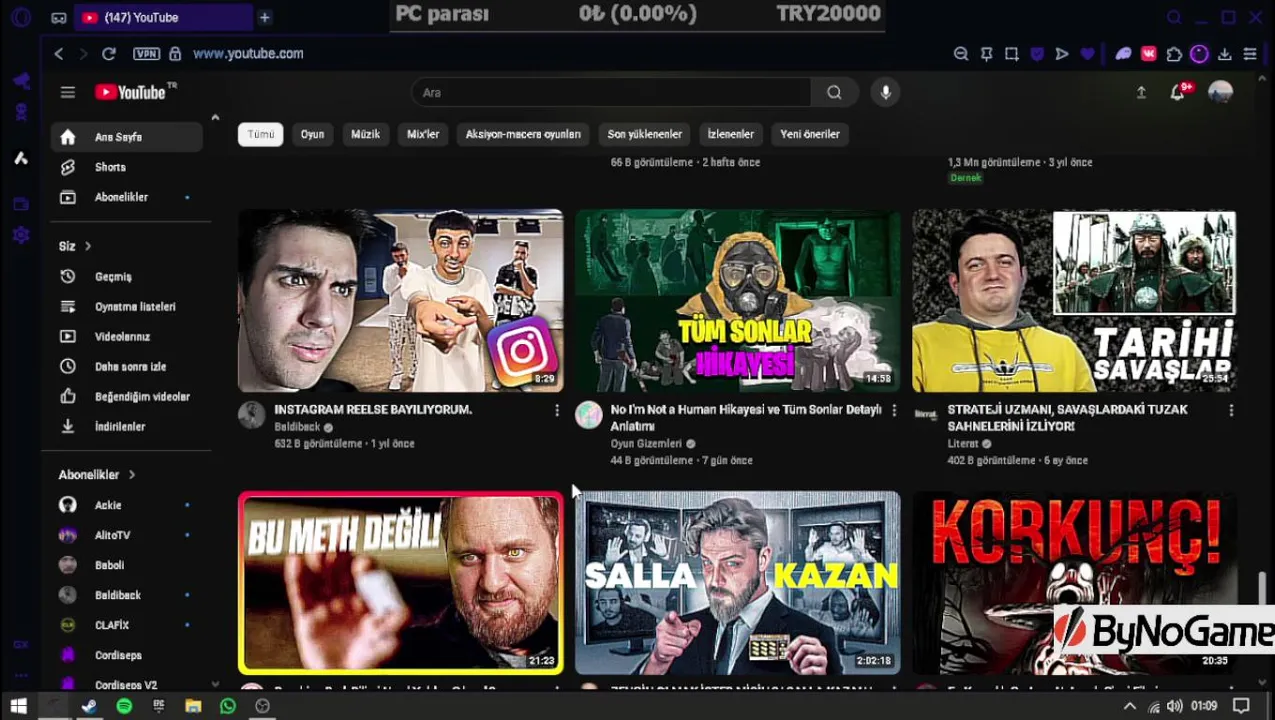Open Beğendiğim videolar in sidebar
Screen dimensions: 1275x720
pos(127,397)
